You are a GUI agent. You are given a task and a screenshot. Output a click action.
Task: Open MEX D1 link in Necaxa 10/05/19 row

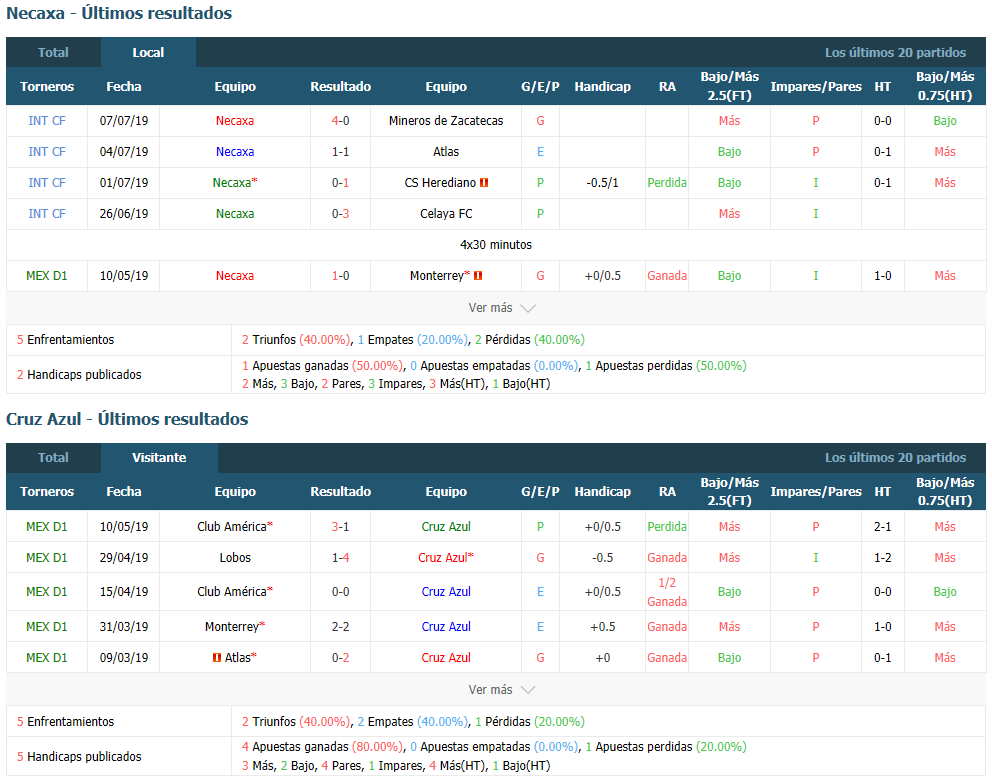pos(47,276)
